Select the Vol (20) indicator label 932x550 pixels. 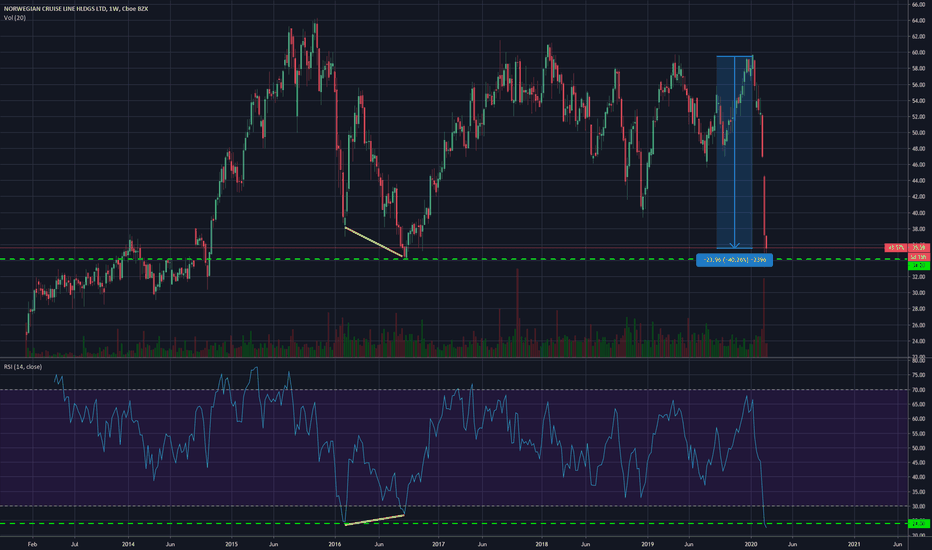click(x=15, y=18)
